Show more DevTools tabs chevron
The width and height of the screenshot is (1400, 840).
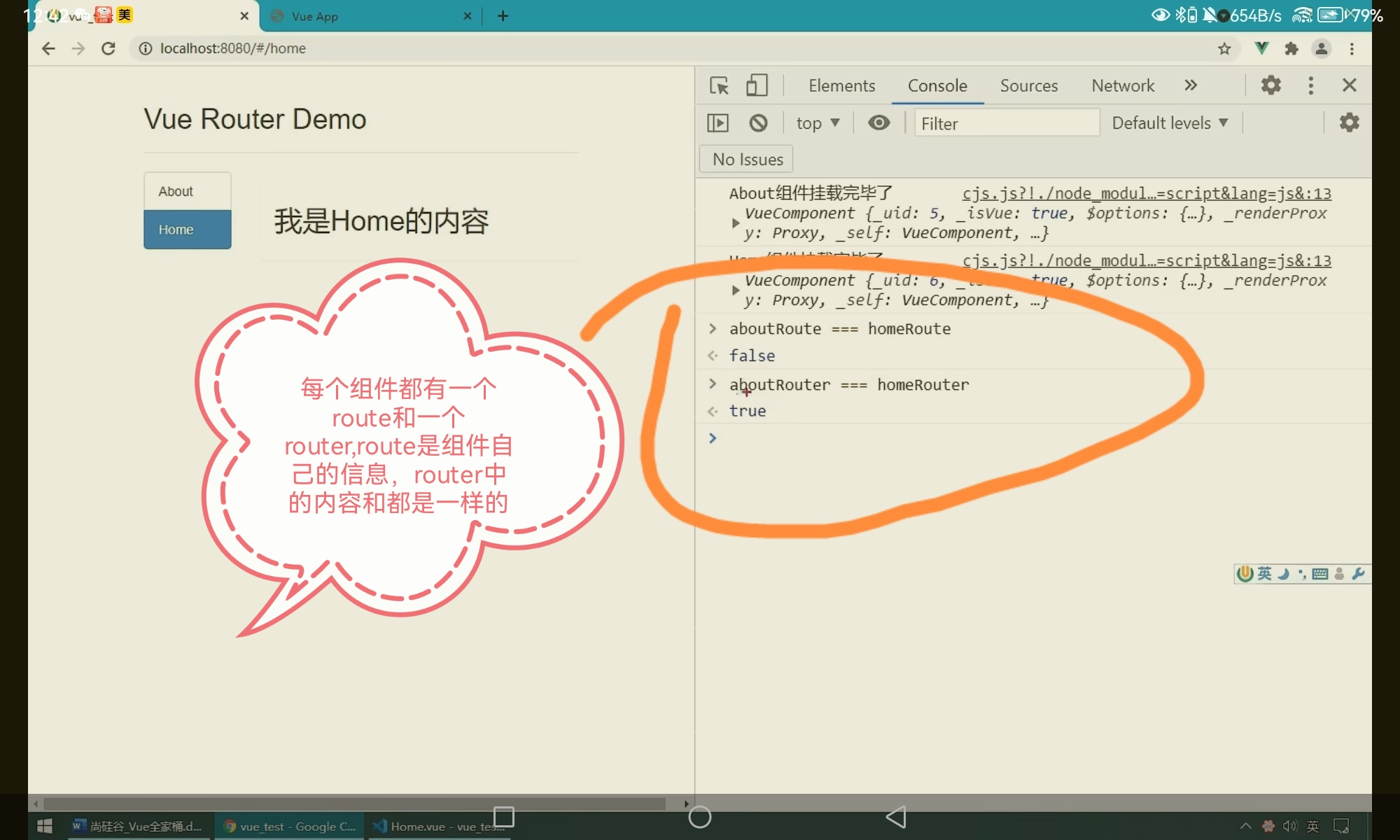point(1190,85)
